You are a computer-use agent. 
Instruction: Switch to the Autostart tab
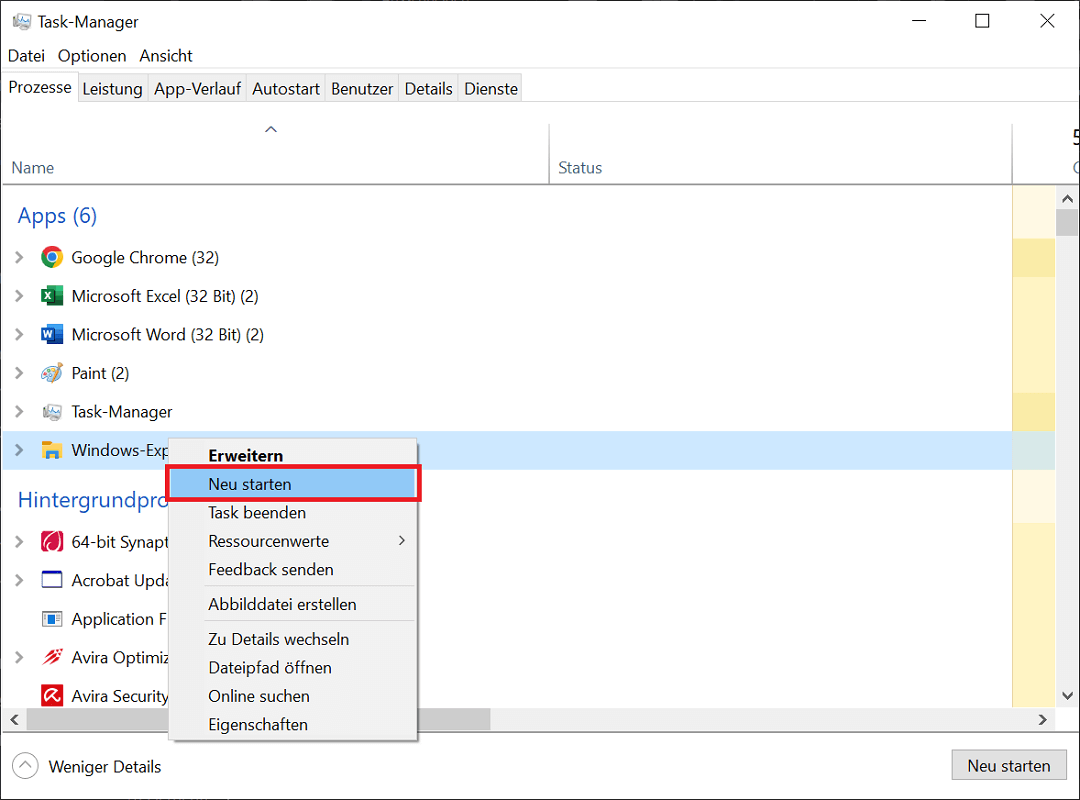[x=286, y=89]
